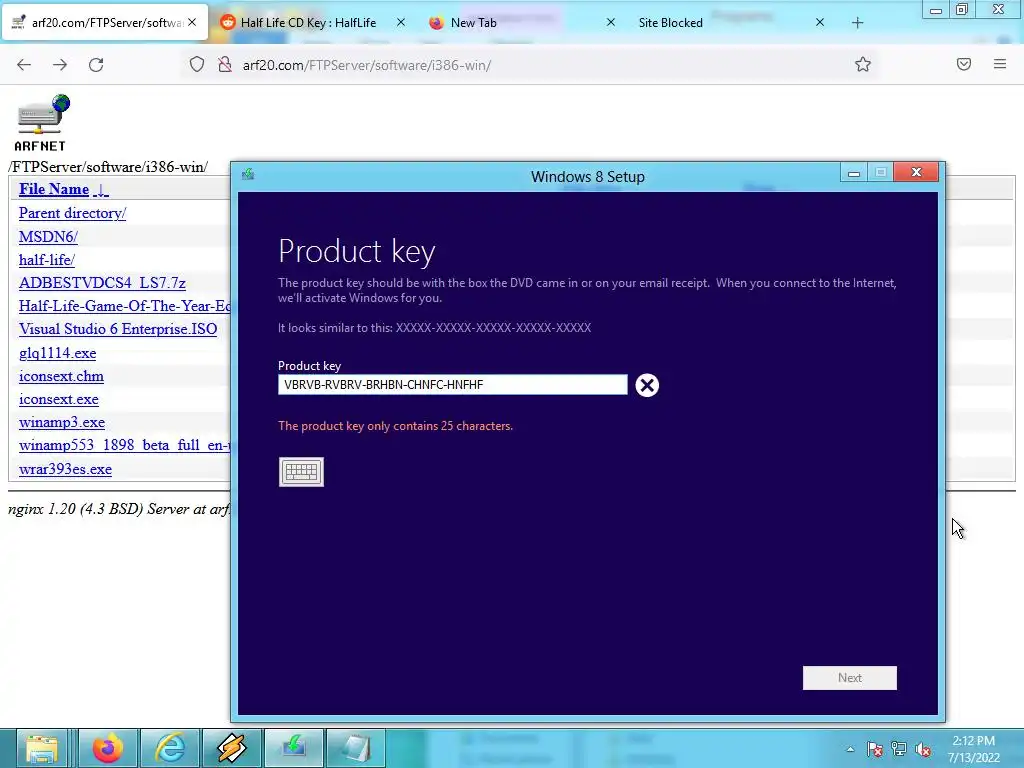Open the MSDN6/ folder link
1024x768 pixels.
tap(48, 236)
